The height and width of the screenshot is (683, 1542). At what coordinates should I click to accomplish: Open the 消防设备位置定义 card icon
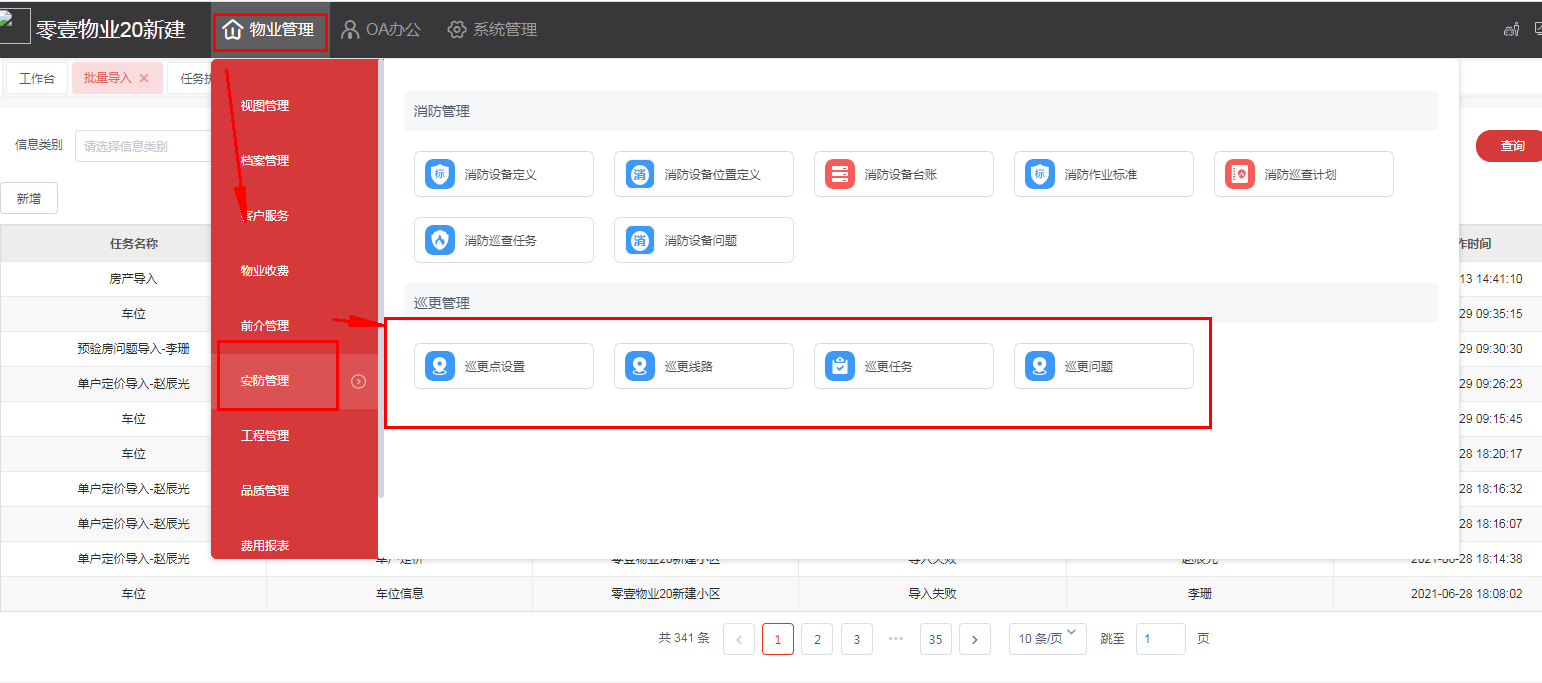point(640,174)
